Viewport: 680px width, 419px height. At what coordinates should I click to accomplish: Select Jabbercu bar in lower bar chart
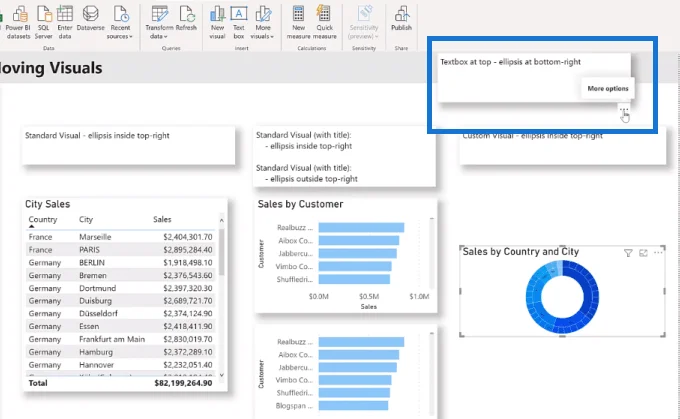pos(357,367)
